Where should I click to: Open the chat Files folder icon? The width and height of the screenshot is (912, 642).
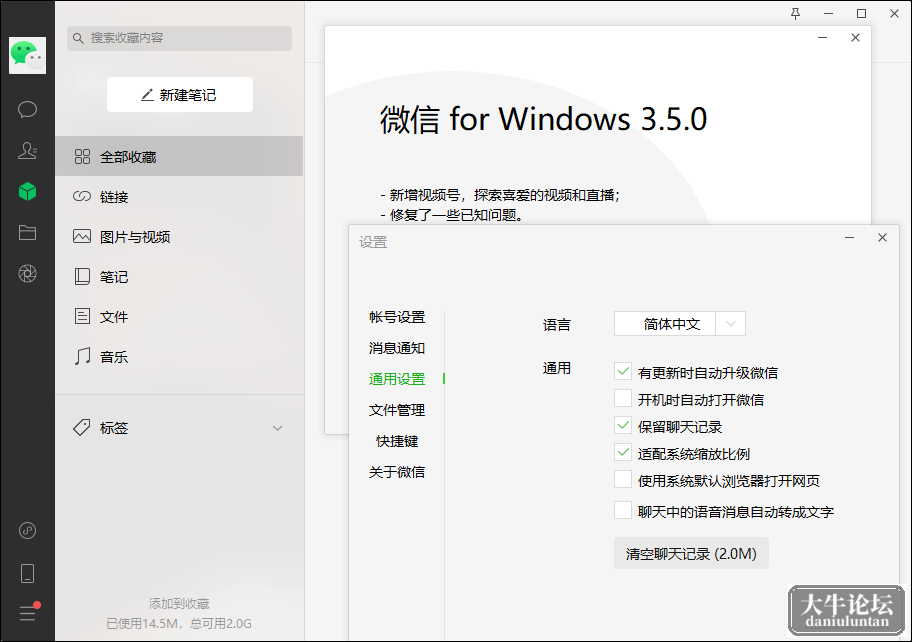(27, 233)
